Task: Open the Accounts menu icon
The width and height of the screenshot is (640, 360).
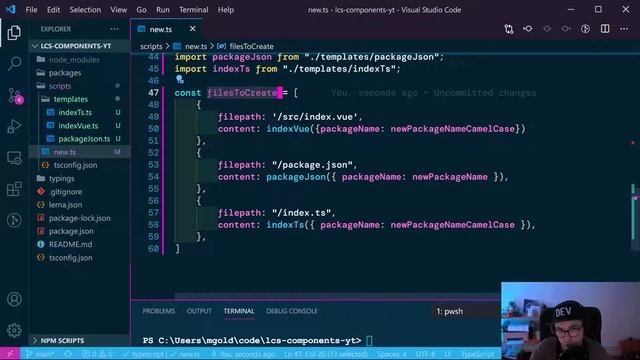Action: tap(14, 299)
